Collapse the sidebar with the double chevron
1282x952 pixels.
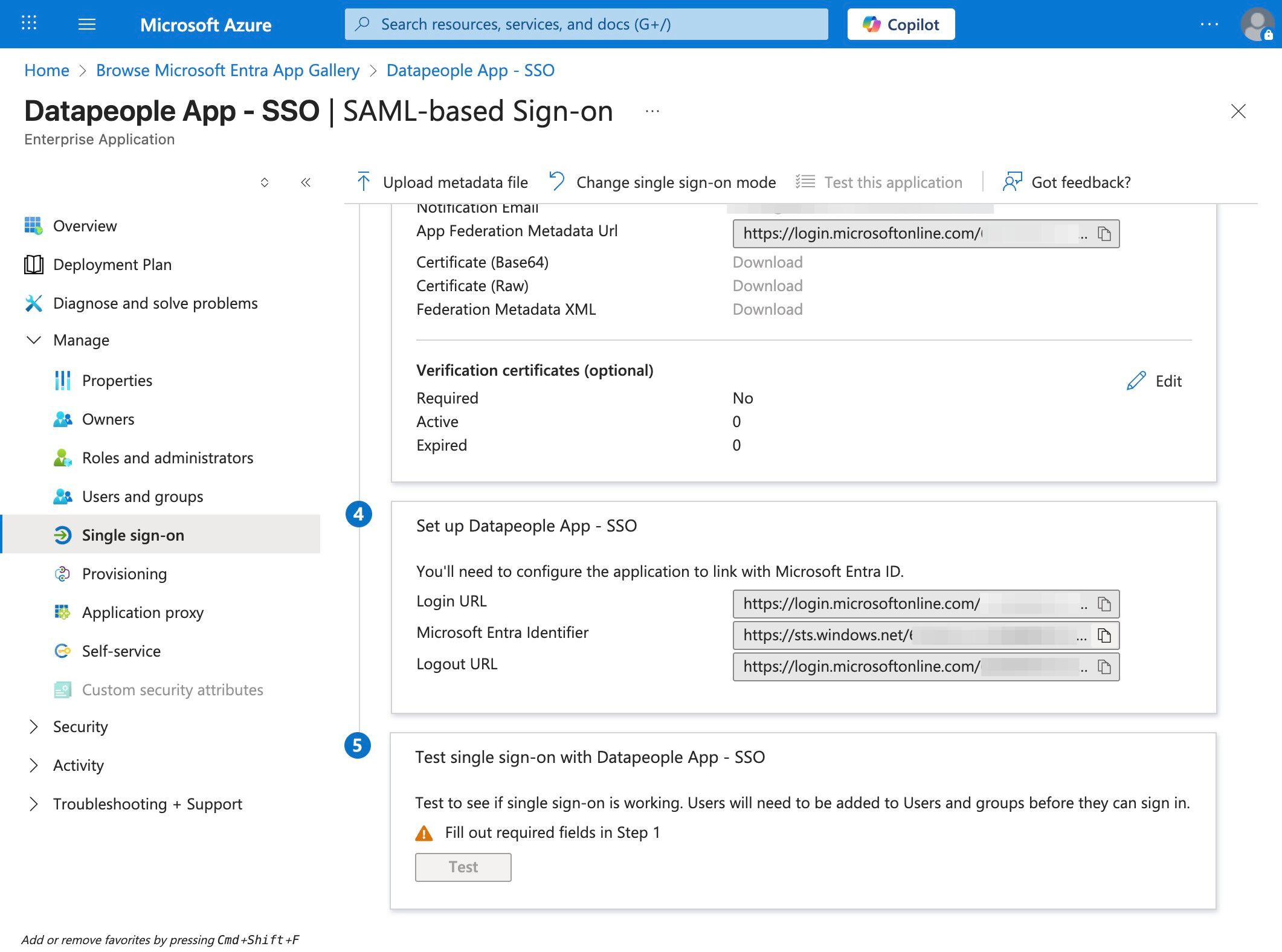(306, 182)
